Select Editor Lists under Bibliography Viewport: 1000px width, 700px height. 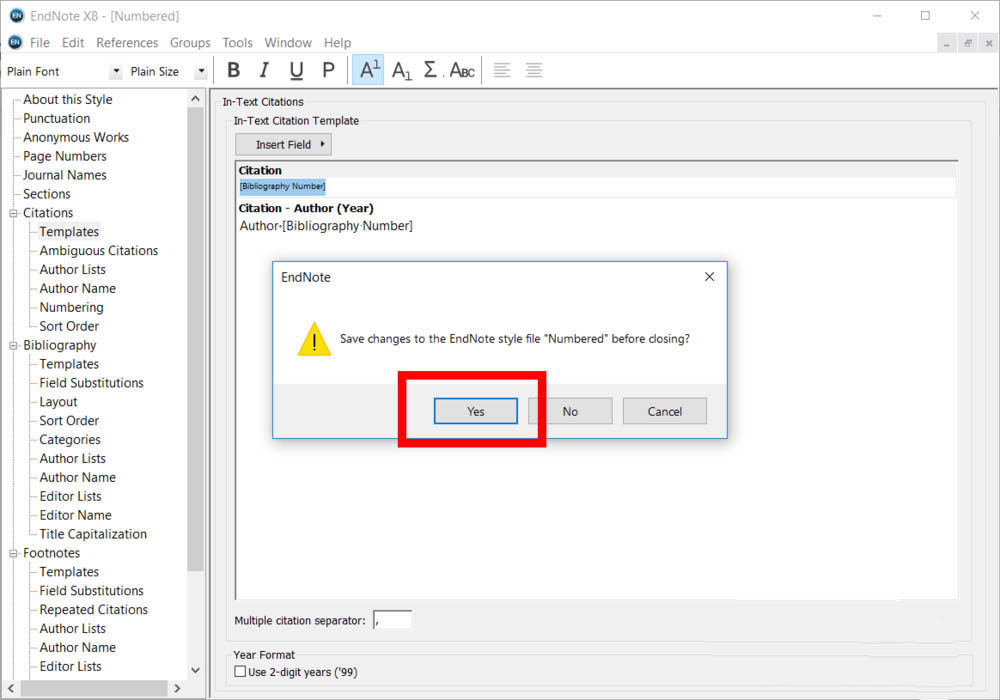[70, 497]
